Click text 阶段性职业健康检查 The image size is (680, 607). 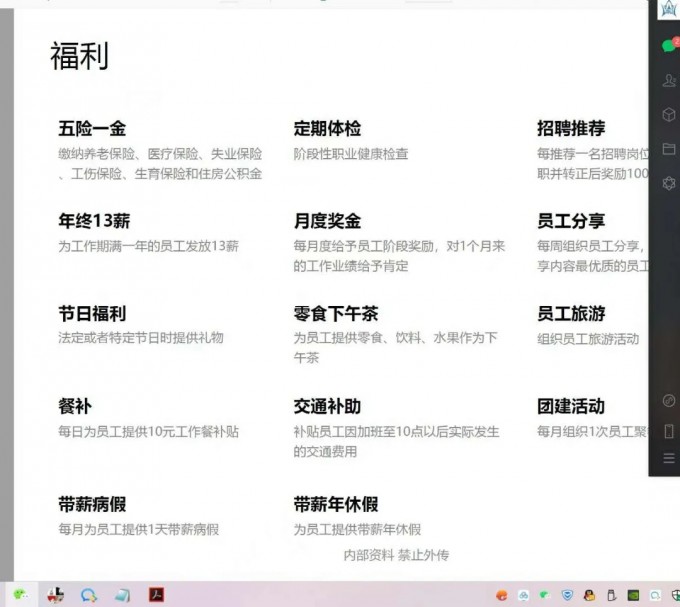tap(351, 154)
